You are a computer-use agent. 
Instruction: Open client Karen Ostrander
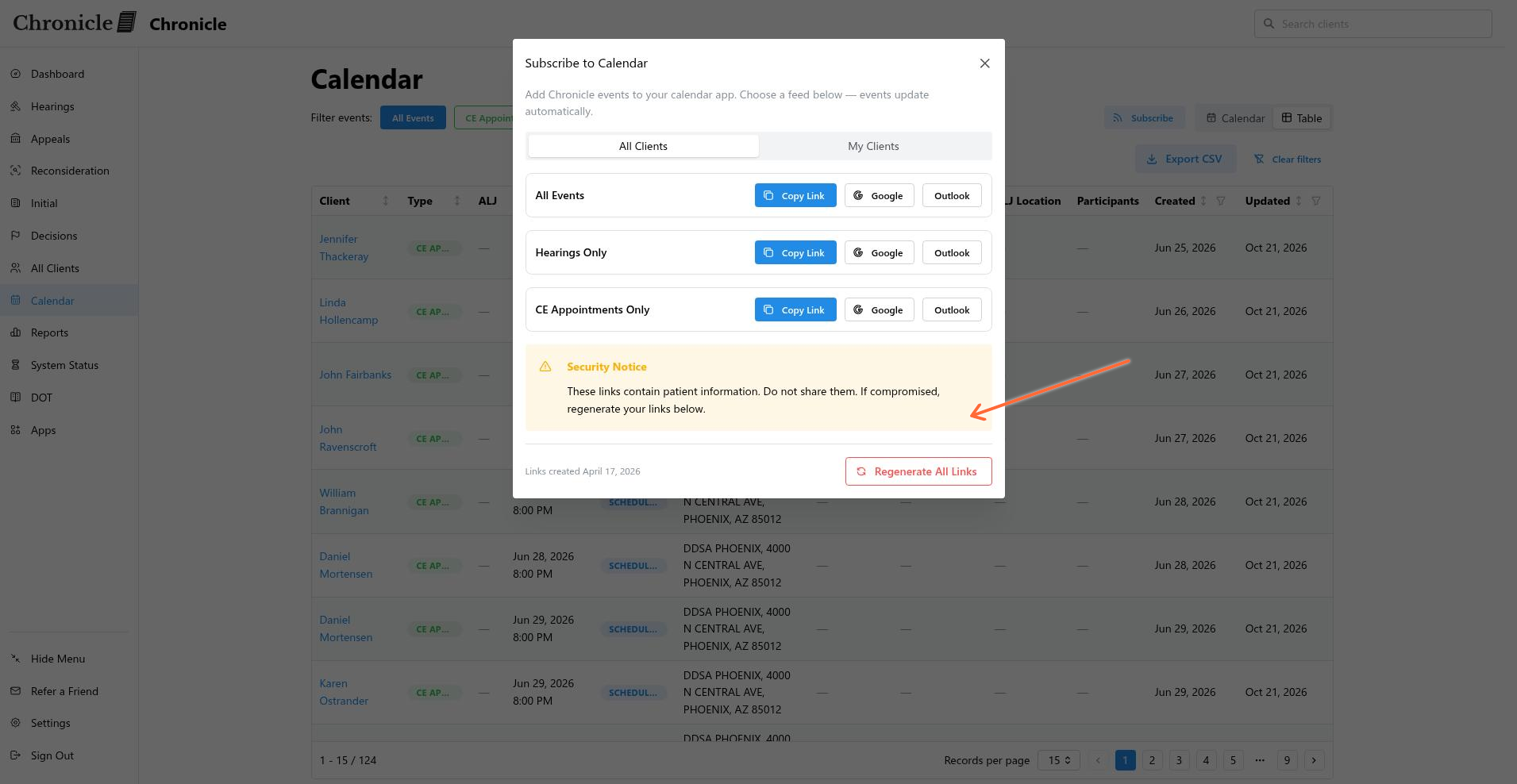344,692
